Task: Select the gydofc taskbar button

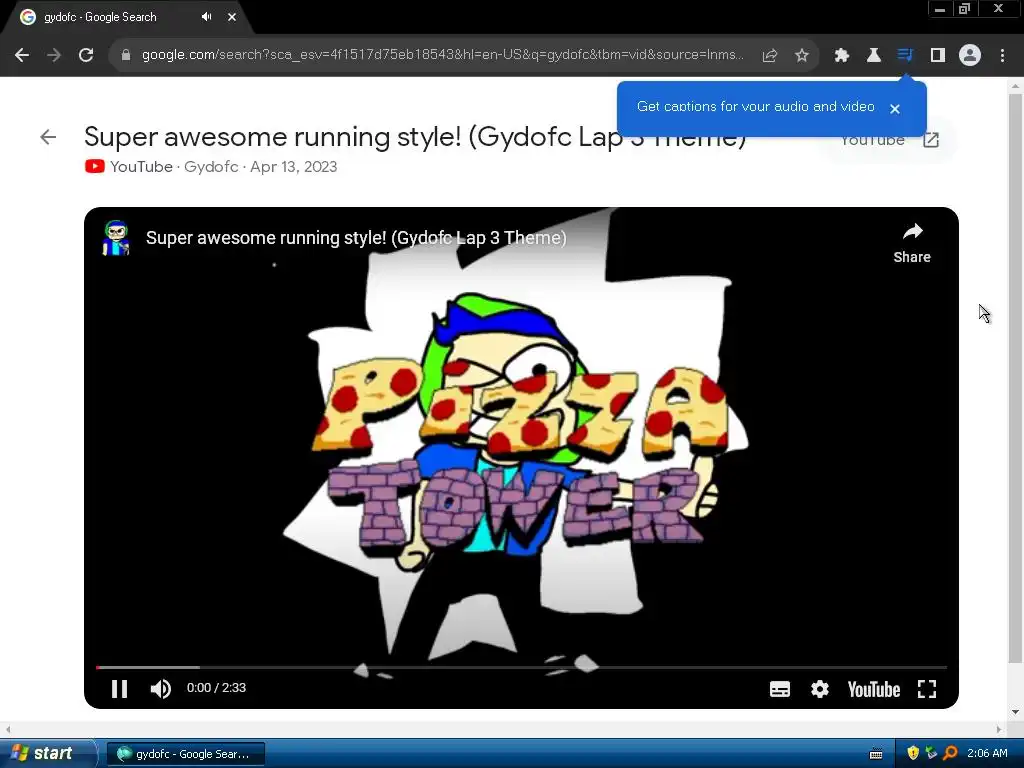Action: [x=185, y=754]
